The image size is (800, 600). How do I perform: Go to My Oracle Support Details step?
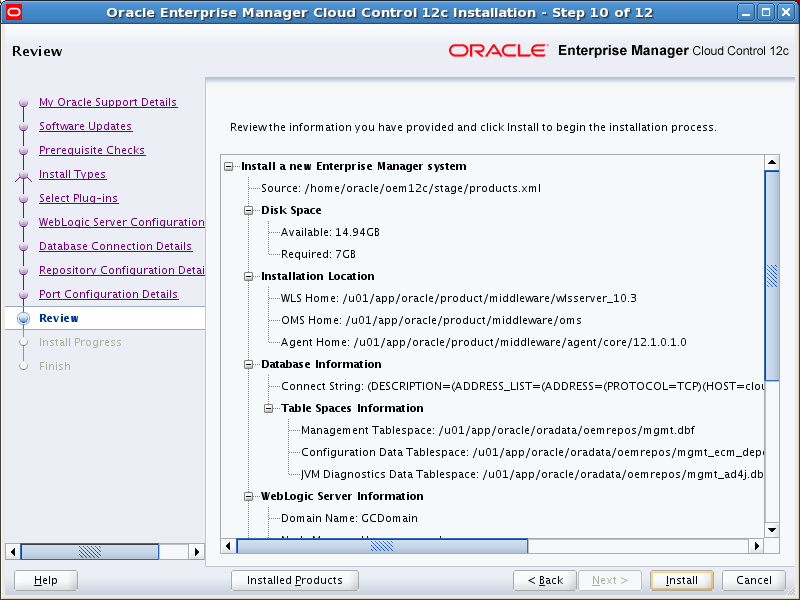108,102
